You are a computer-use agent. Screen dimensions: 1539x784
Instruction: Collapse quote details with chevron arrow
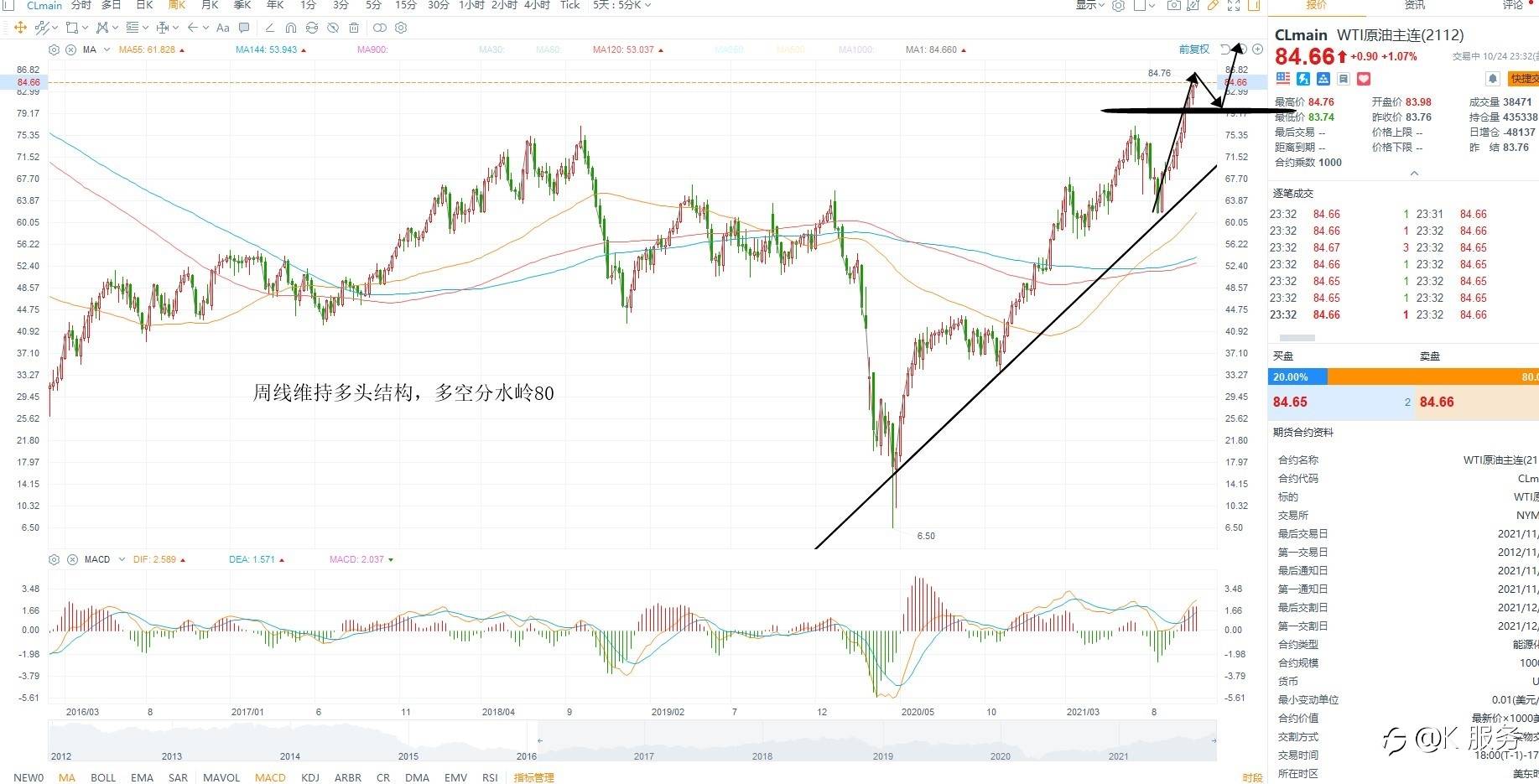(1414, 174)
